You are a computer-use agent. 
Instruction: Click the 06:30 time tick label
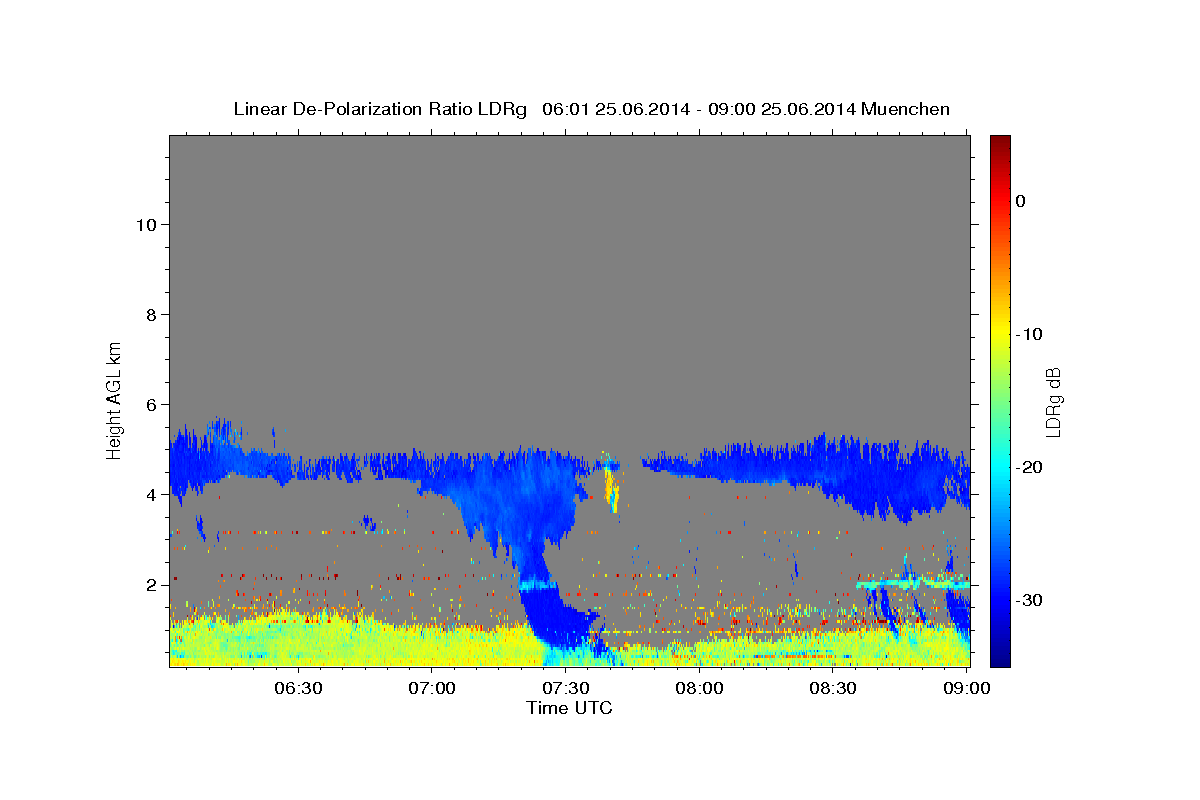click(298, 689)
